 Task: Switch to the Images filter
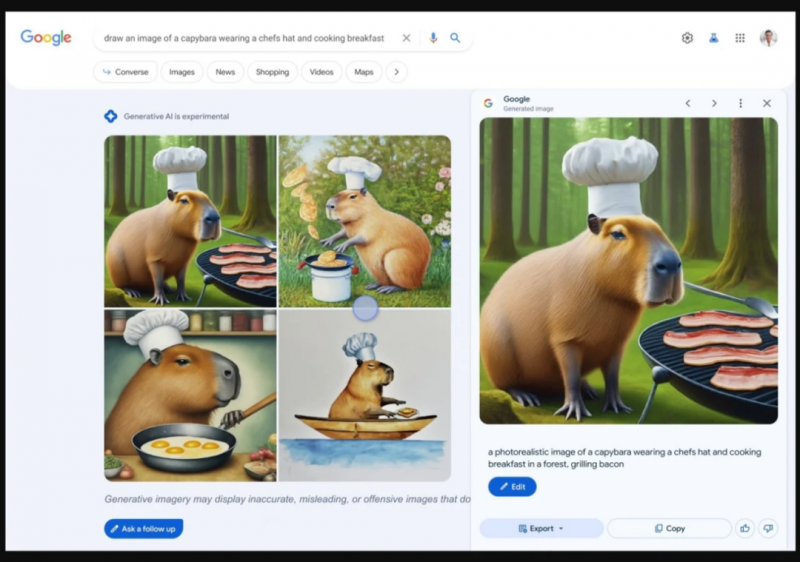pyautogui.click(x=182, y=72)
